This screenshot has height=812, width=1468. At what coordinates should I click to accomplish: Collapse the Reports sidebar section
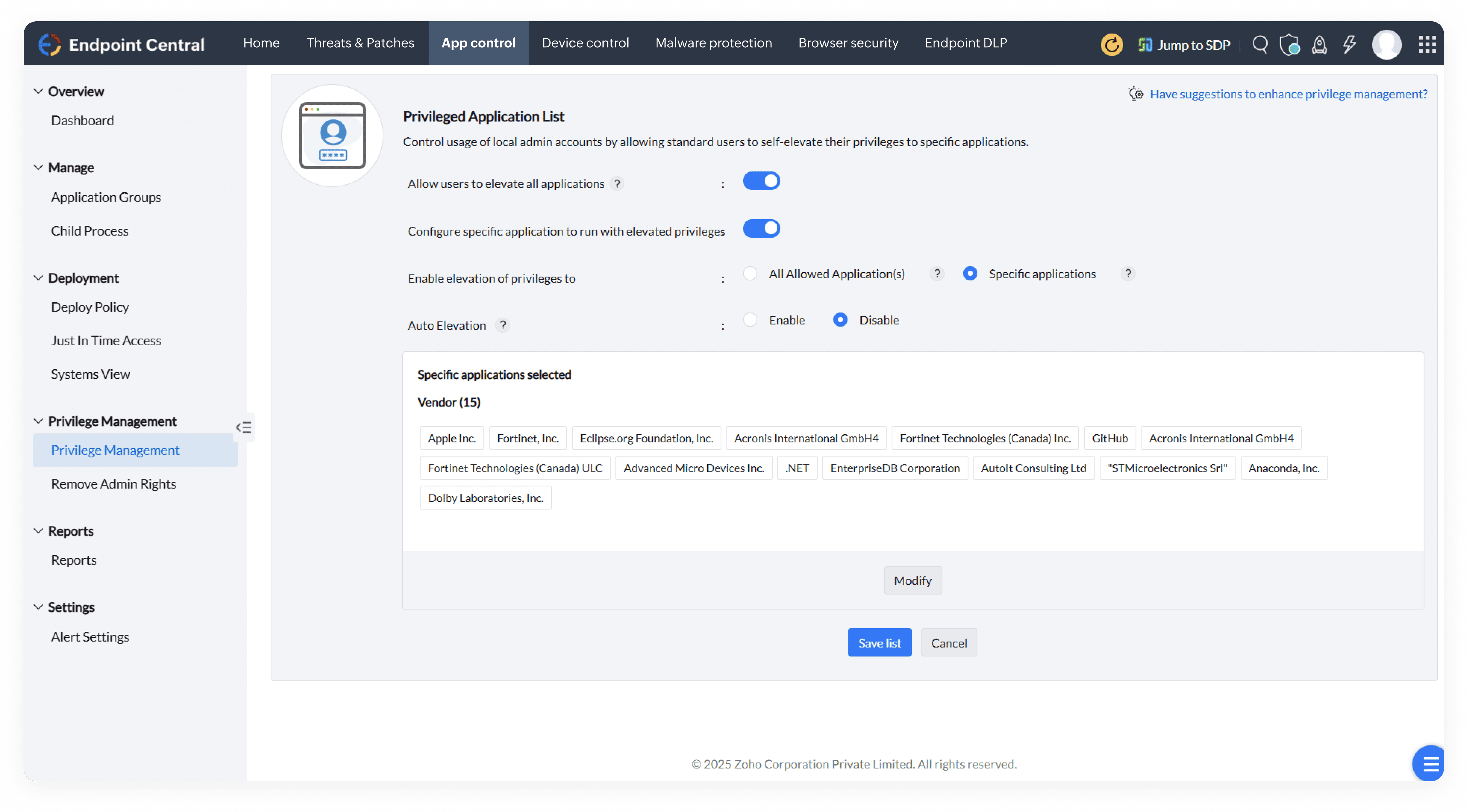point(38,531)
